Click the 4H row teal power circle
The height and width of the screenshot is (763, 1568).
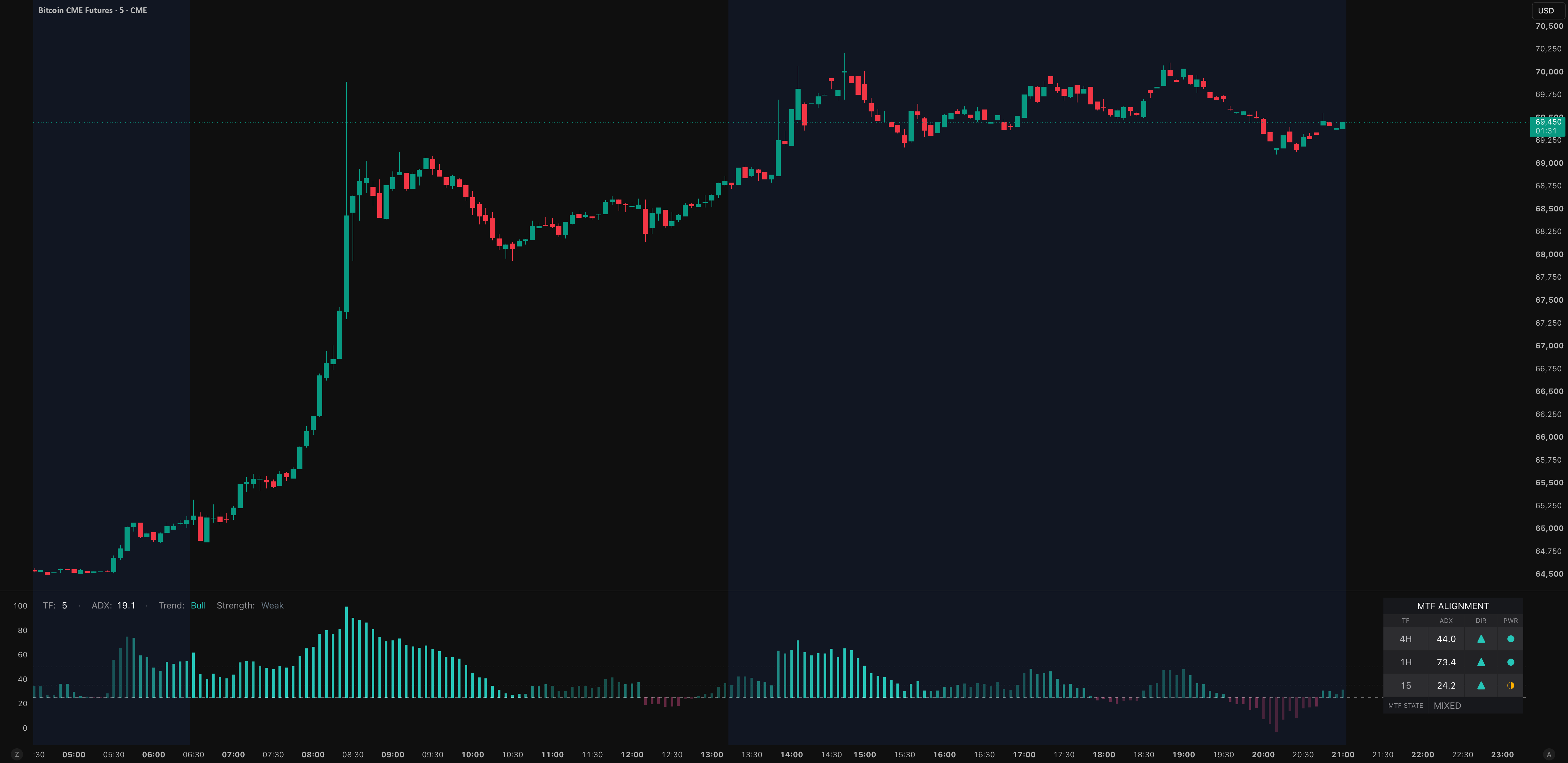tap(1511, 639)
